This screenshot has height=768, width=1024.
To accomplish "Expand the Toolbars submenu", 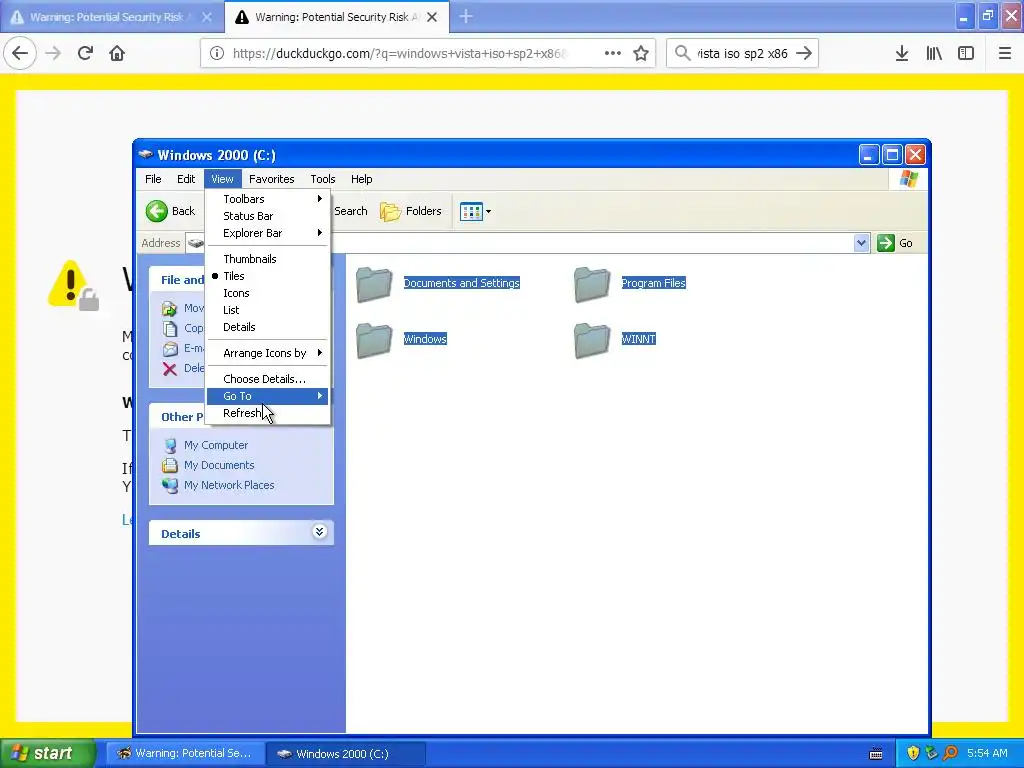I will point(268,199).
